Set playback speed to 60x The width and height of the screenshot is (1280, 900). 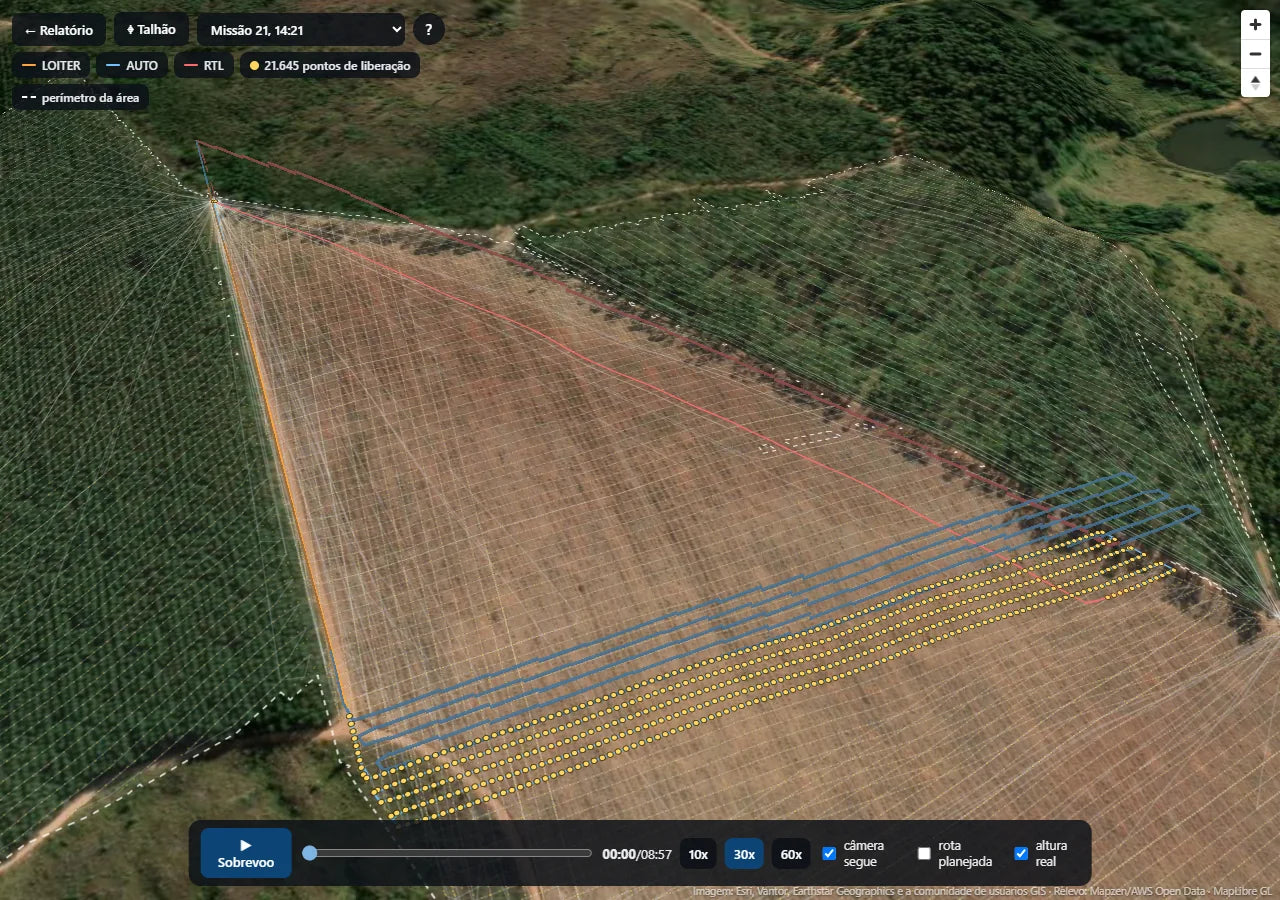tap(791, 854)
